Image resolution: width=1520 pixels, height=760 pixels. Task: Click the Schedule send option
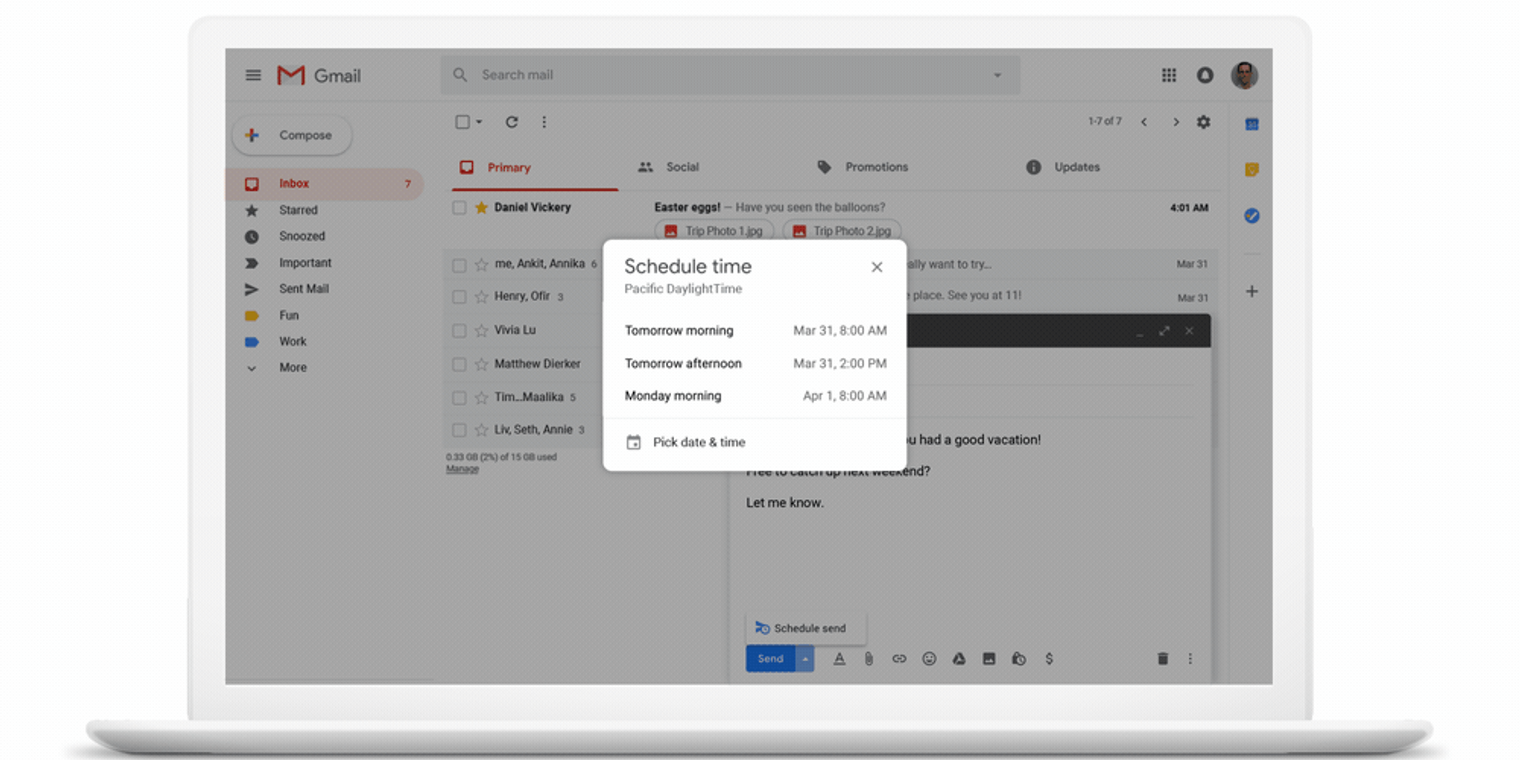[806, 628]
